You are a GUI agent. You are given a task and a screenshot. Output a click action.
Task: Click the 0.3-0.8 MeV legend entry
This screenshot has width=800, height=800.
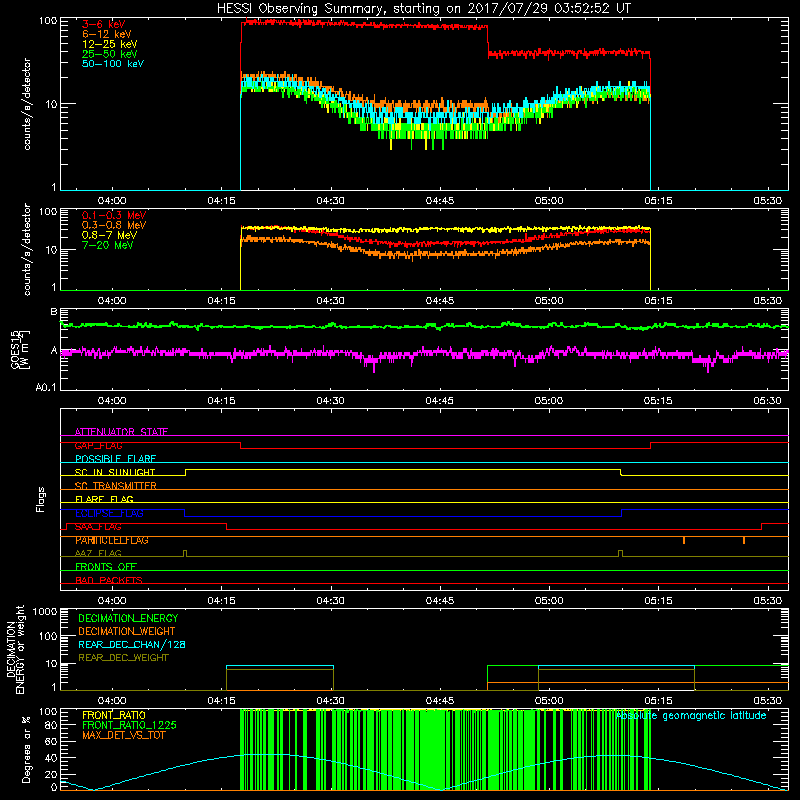pos(114,225)
